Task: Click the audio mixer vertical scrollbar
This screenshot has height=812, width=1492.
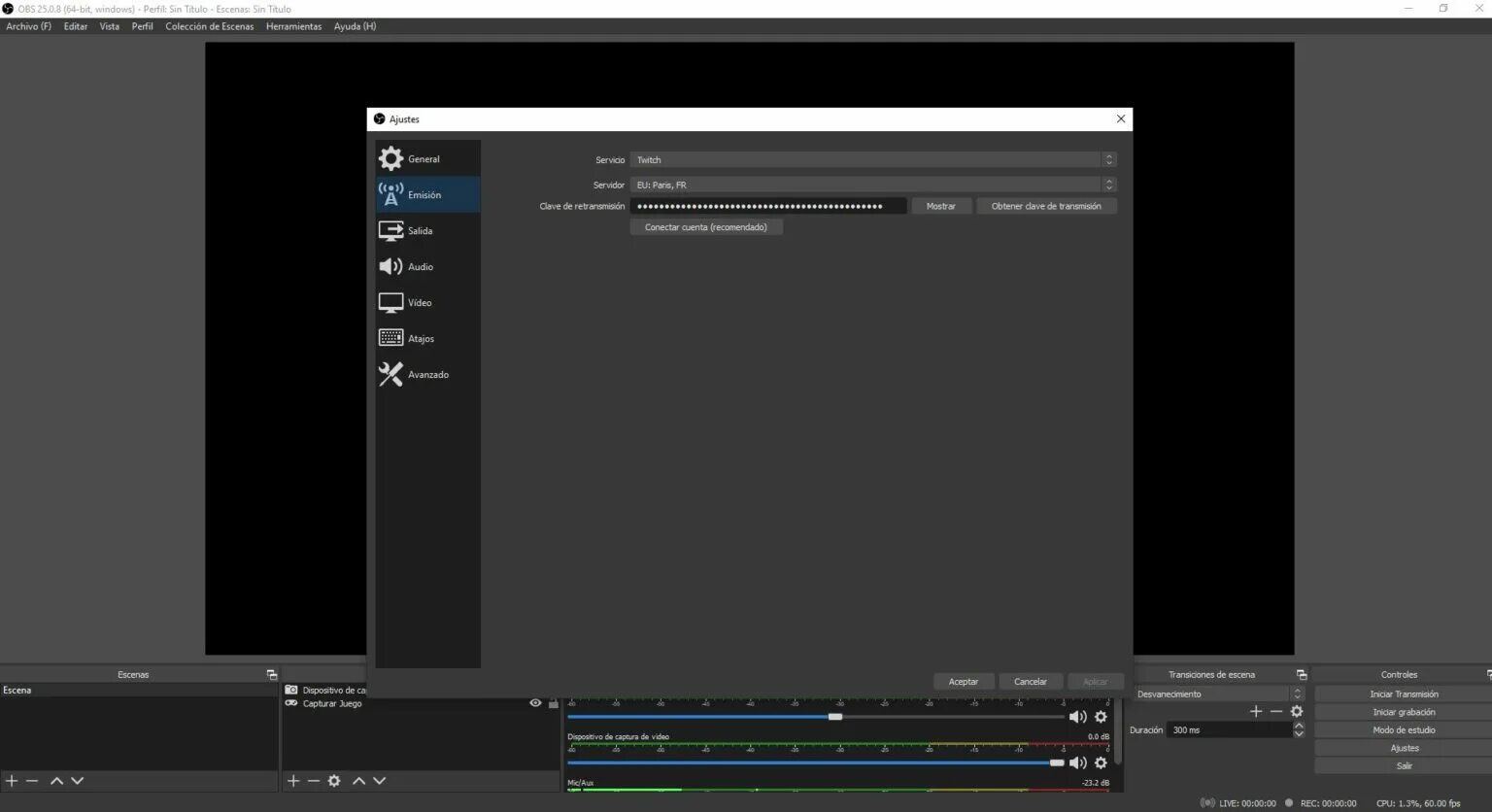Action: (x=1118, y=733)
